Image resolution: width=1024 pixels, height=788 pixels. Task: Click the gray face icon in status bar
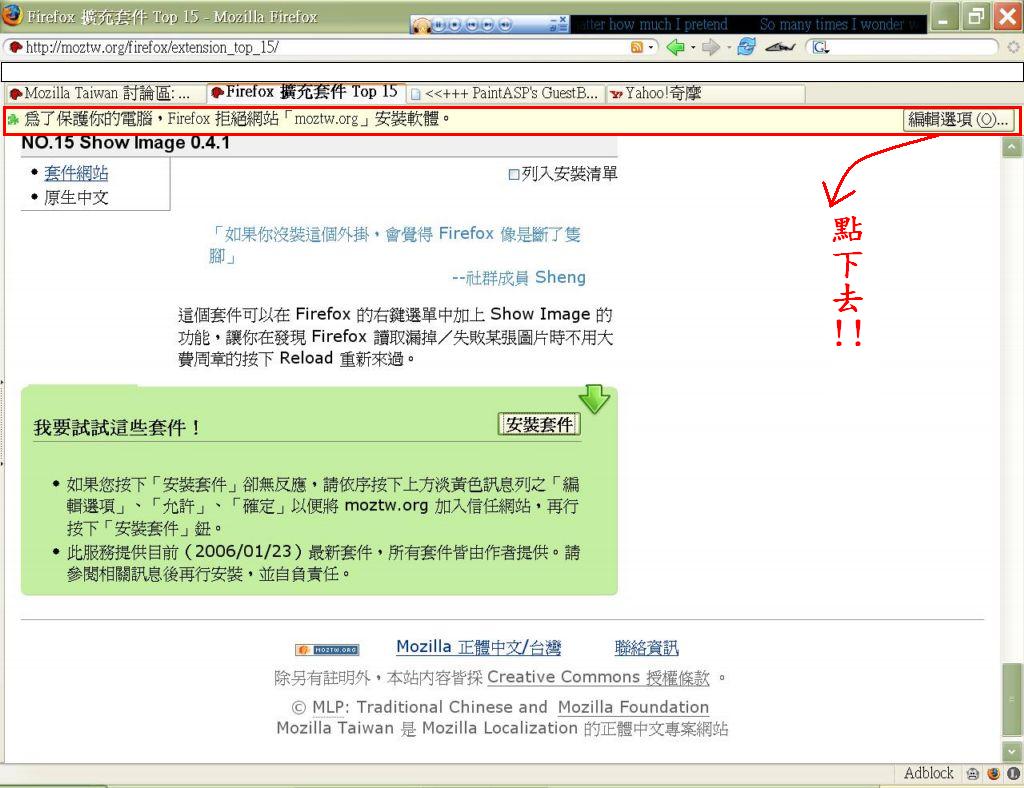pyautogui.click(x=974, y=774)
